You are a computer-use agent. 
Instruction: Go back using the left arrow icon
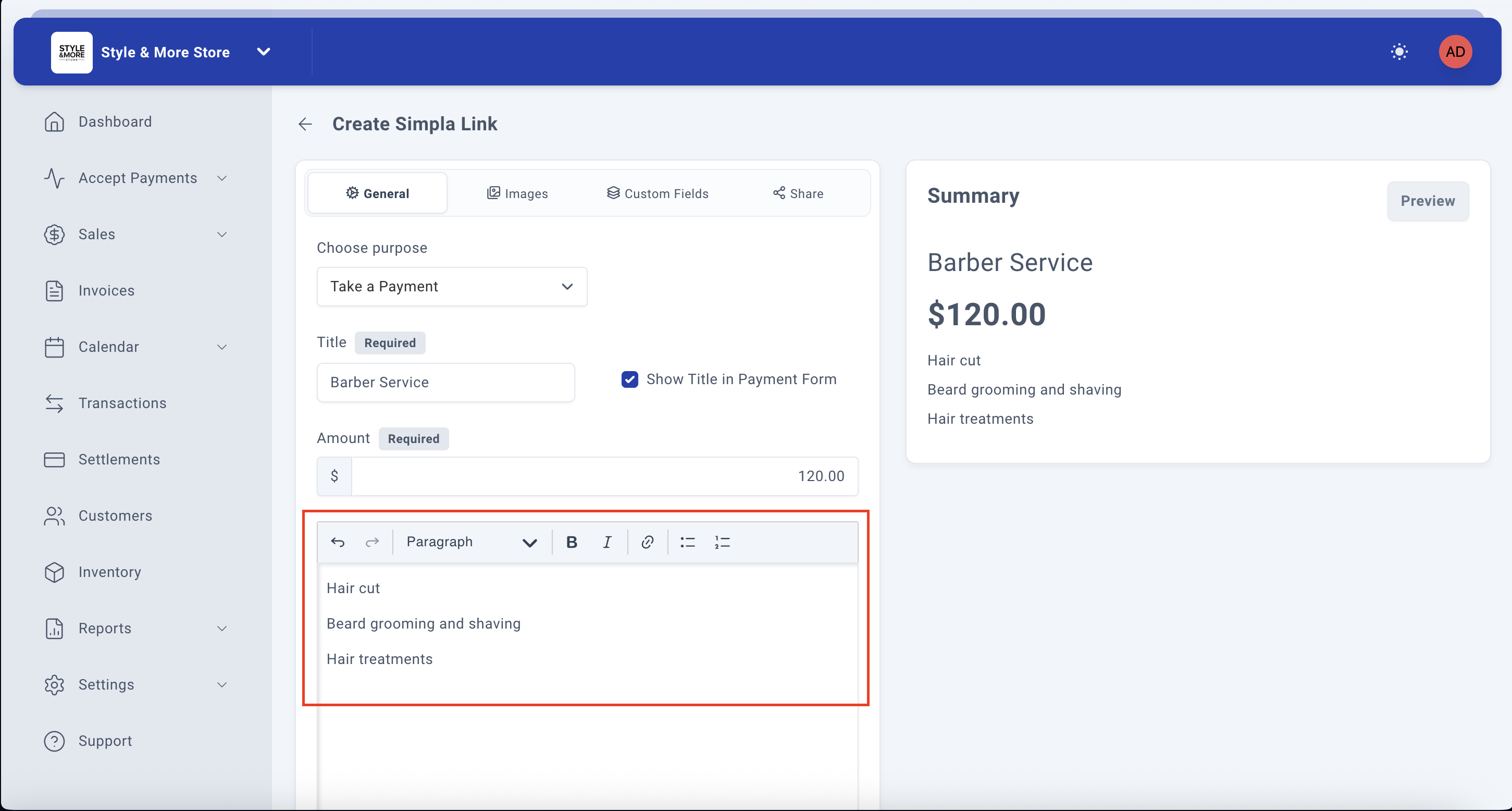click(x=305, y=124)
